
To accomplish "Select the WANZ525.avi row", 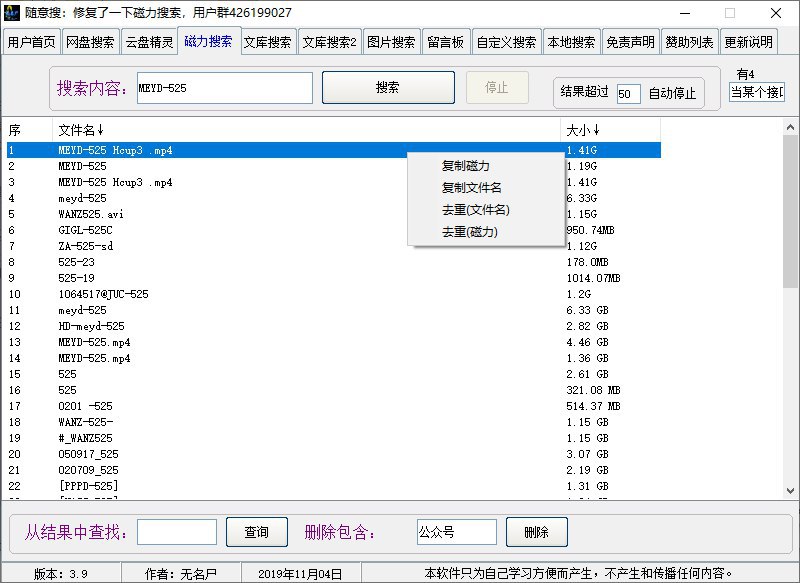I will point(334,214).
